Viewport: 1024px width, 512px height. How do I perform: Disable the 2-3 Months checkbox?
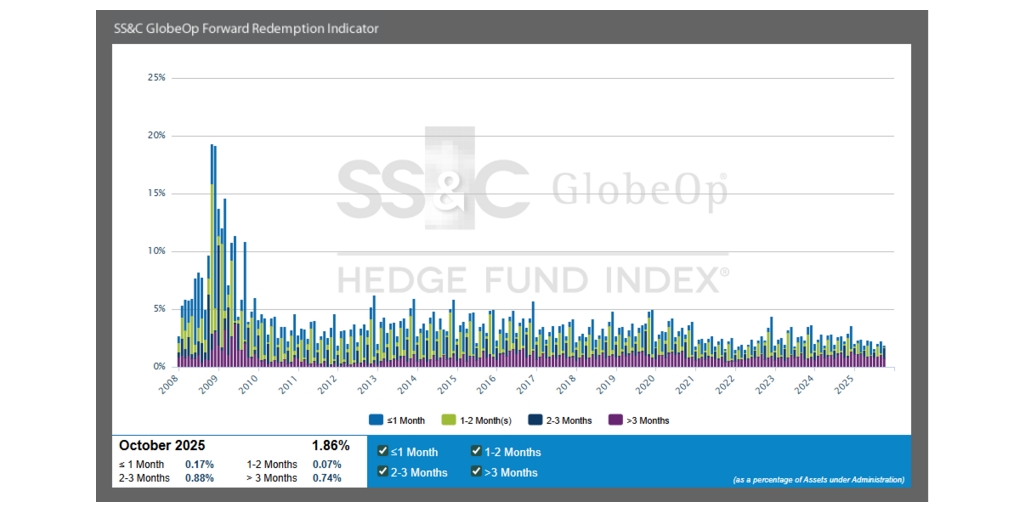pos(382,472)
